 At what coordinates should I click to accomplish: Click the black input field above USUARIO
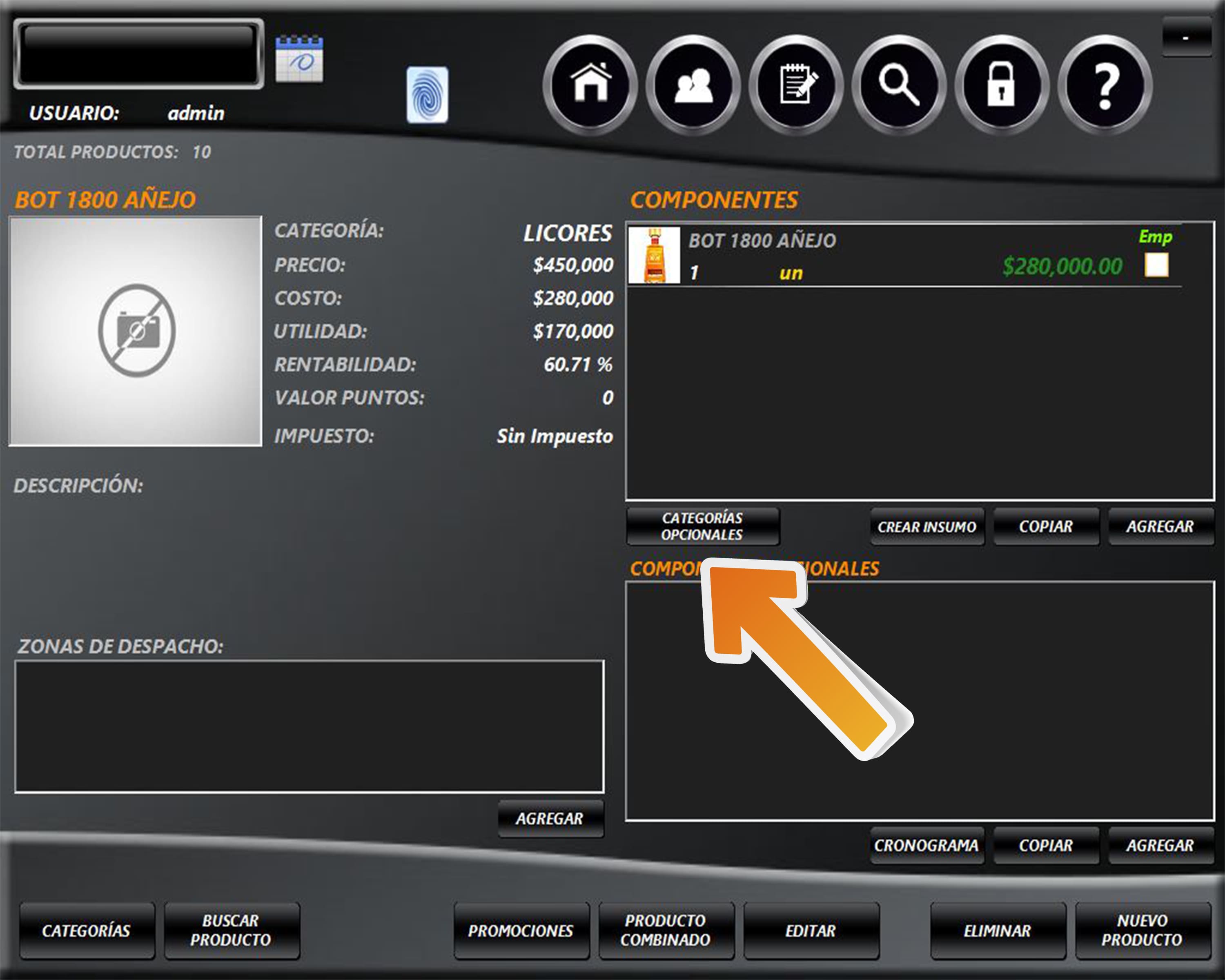pos(139,53)
